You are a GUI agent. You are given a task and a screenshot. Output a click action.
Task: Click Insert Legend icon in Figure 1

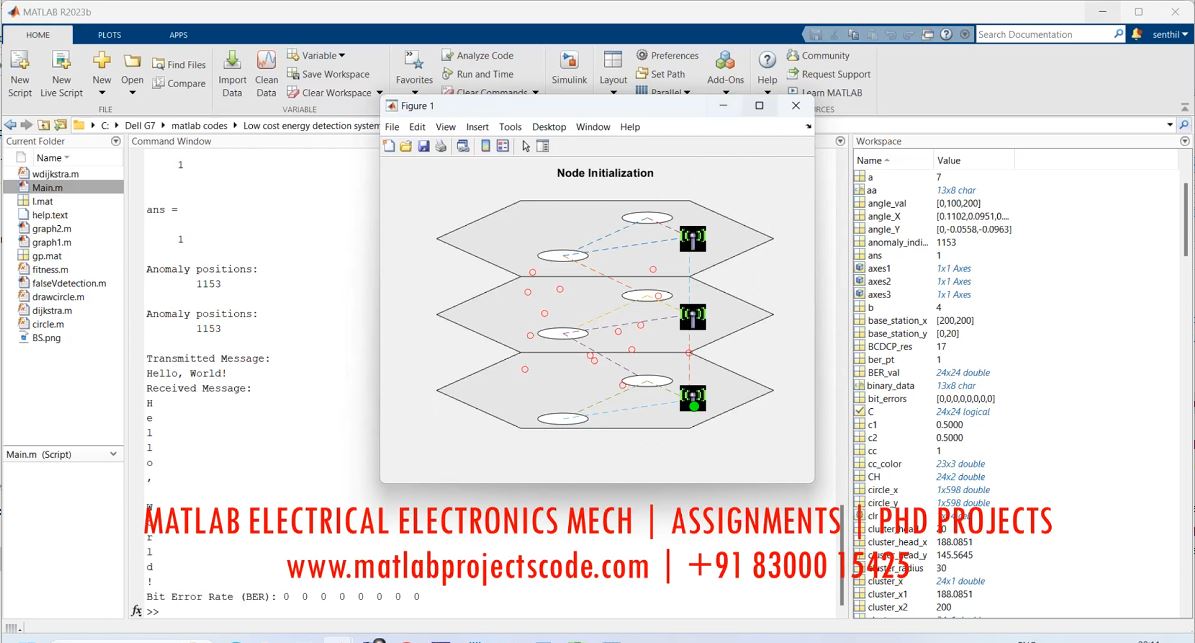coord(503,146)
